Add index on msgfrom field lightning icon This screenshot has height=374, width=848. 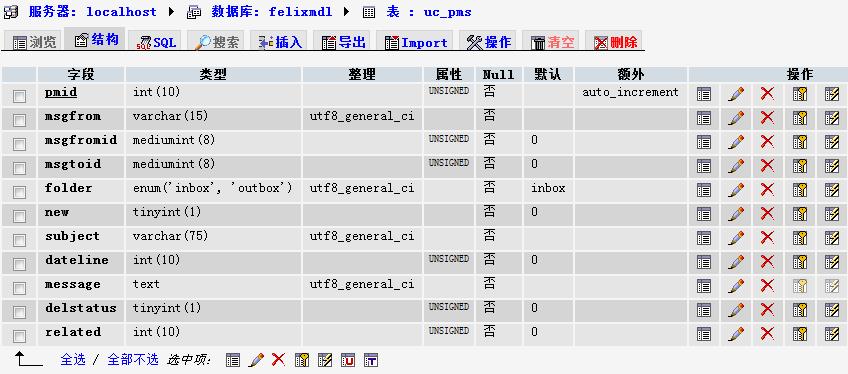coord(832,118)
